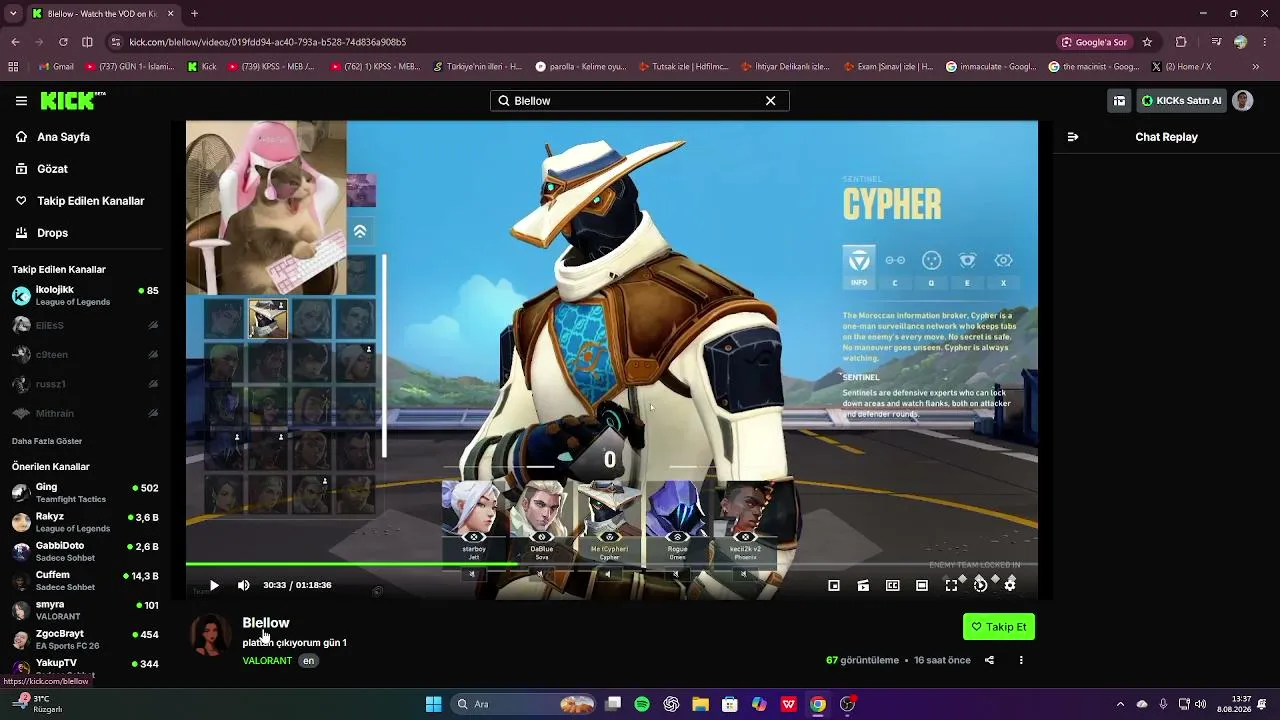
Task: Click the address bar URL
Action: pos(268,42)
